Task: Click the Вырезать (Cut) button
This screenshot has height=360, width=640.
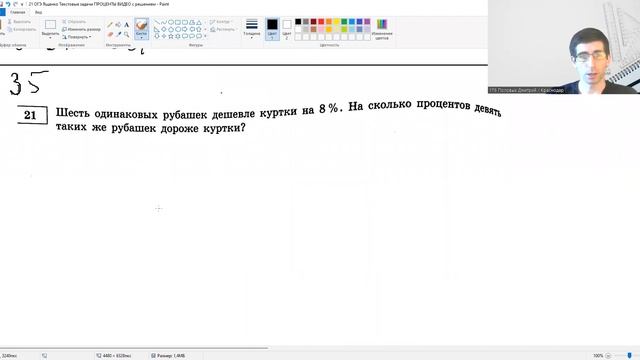Action: tap(19, 22)
